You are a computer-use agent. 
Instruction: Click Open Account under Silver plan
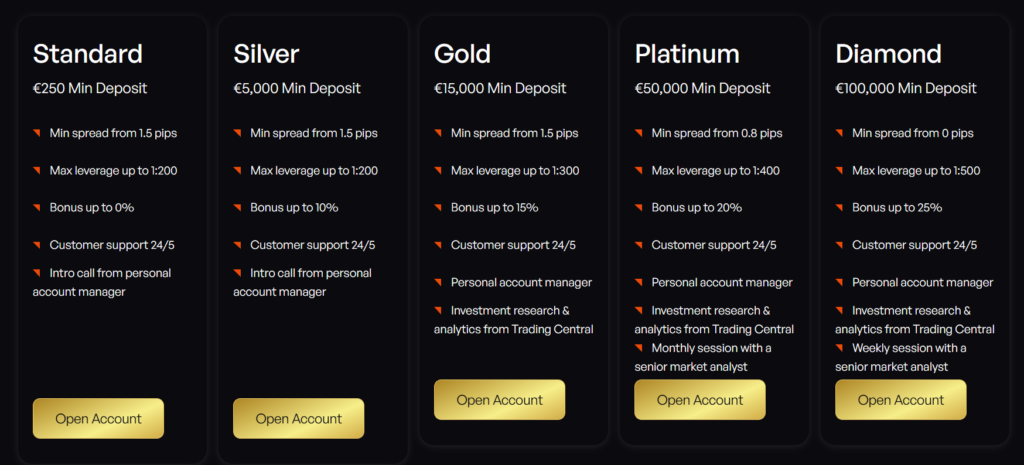[x=298, y=418]
